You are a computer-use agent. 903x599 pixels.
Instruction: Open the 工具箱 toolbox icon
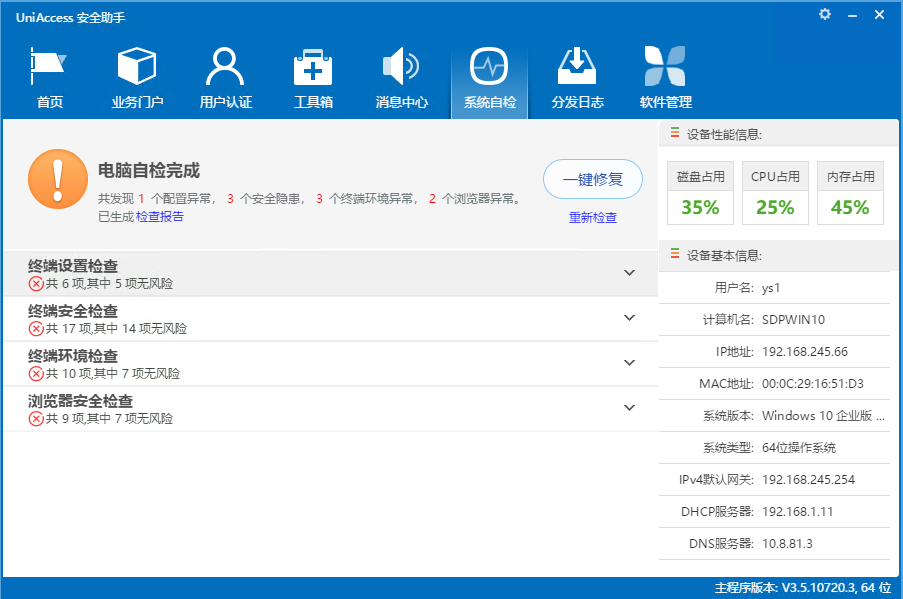coord(313,68)
